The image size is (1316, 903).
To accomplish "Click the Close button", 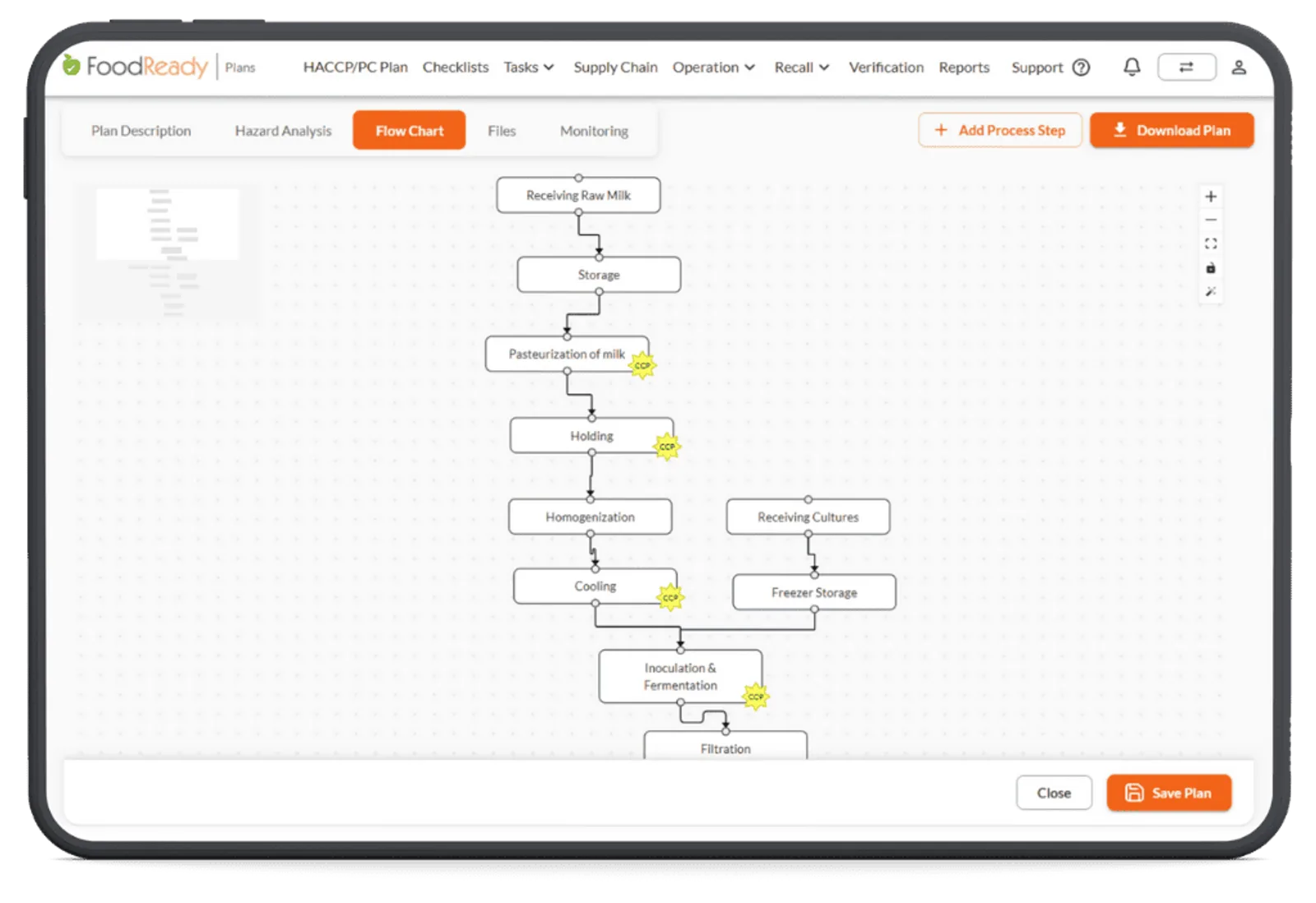I will pyautogui.click(x=1054, y=793).
